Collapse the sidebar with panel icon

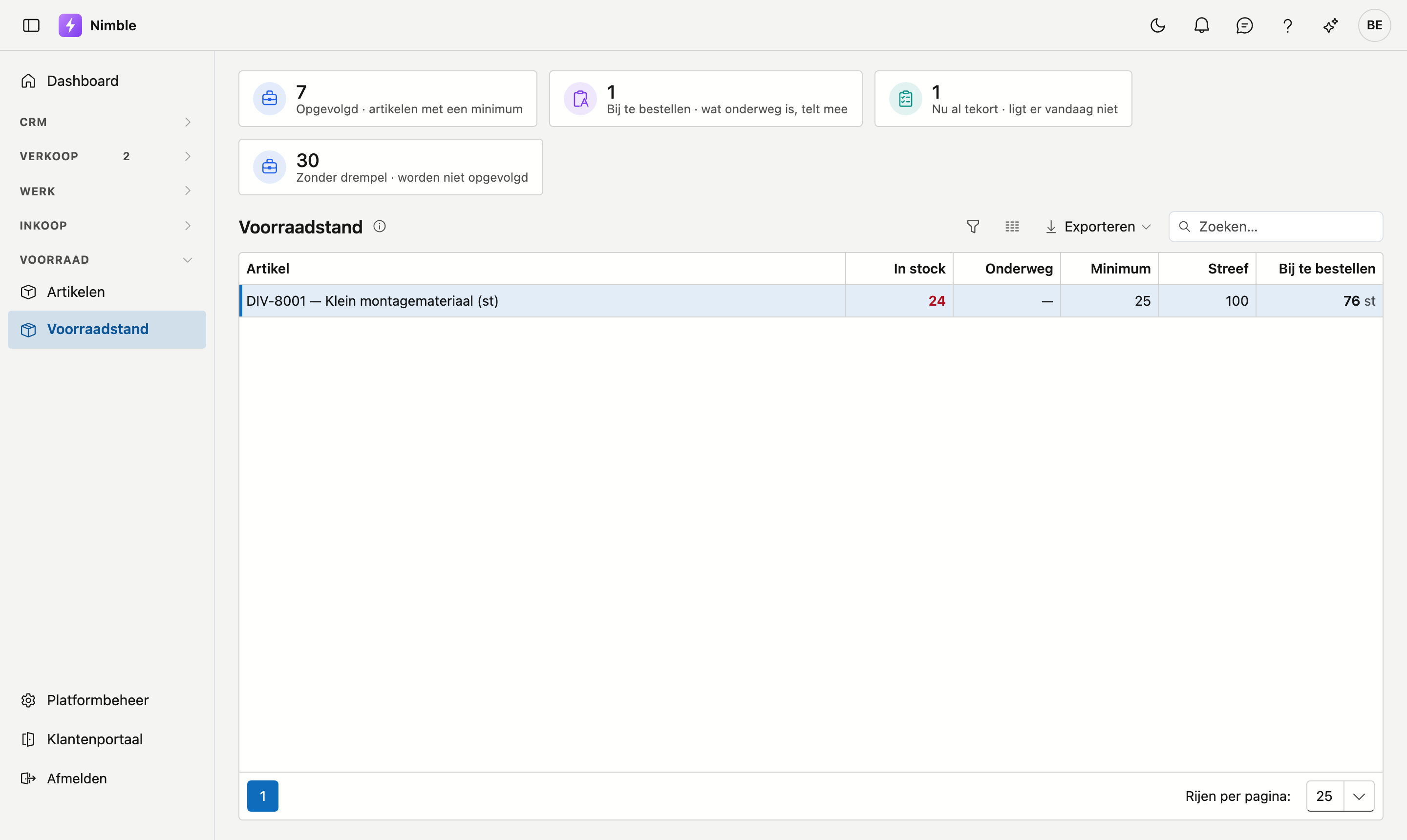[31, 25]
